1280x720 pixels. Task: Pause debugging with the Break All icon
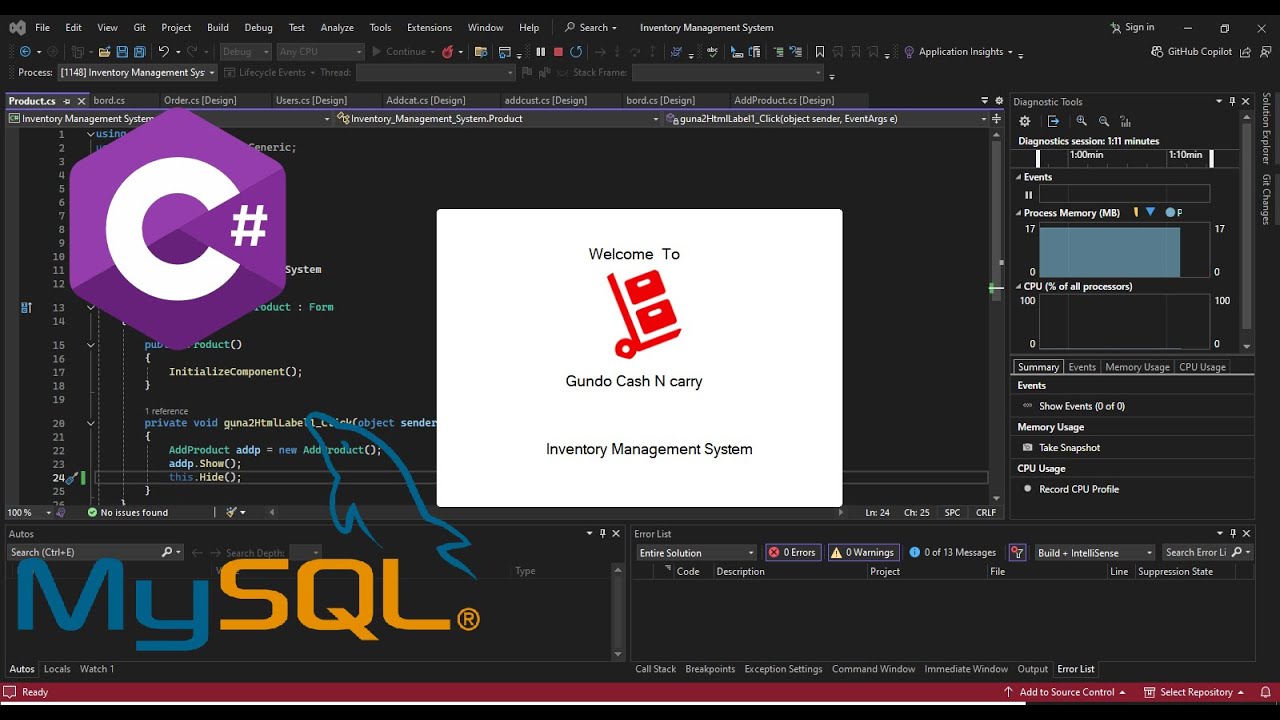click(541, 52)
